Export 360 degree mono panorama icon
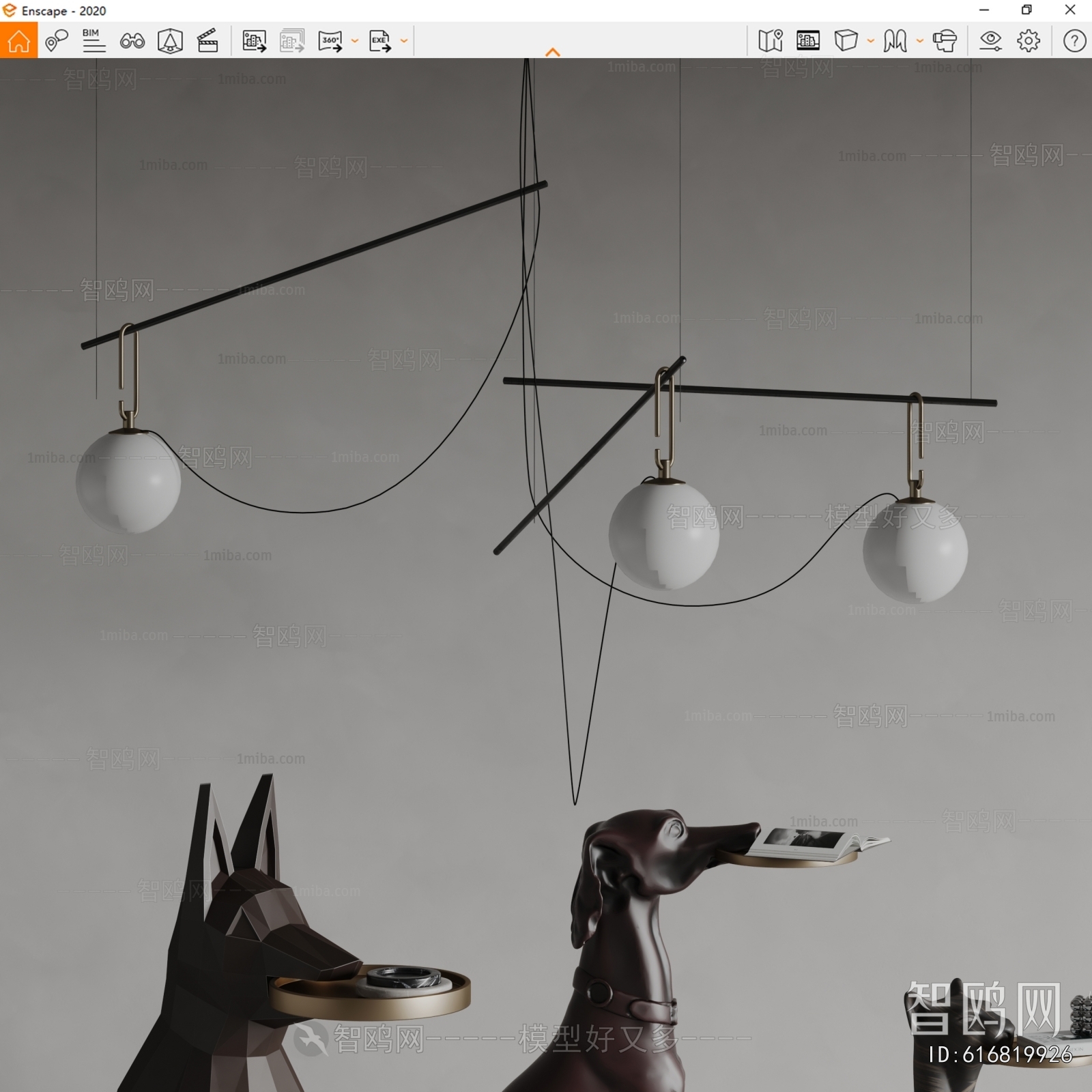The height and width of the screenshot is (1092, 1092). (x=330, y=41)
